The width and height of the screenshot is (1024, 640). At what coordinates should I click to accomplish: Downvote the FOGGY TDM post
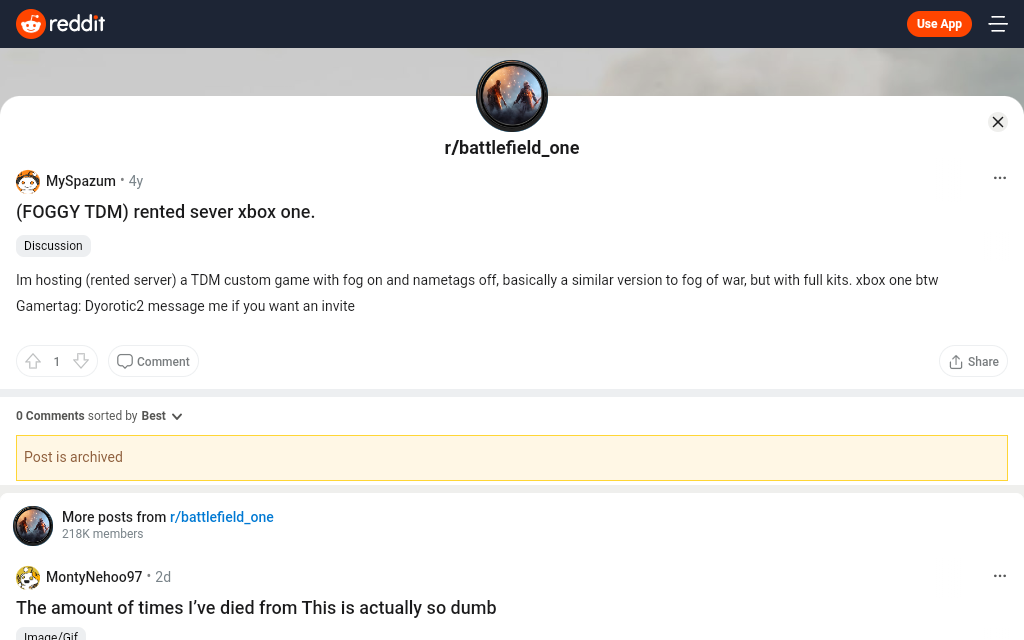click(x=81, y=361)
